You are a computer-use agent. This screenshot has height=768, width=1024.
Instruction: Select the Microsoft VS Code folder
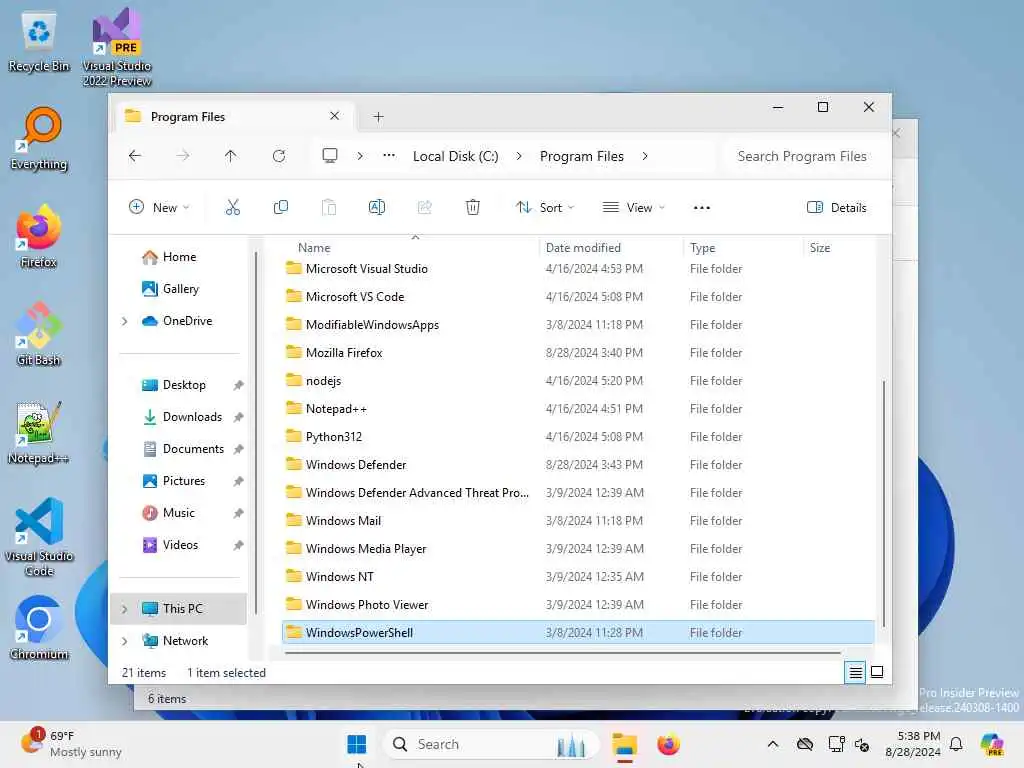[578, 297]
